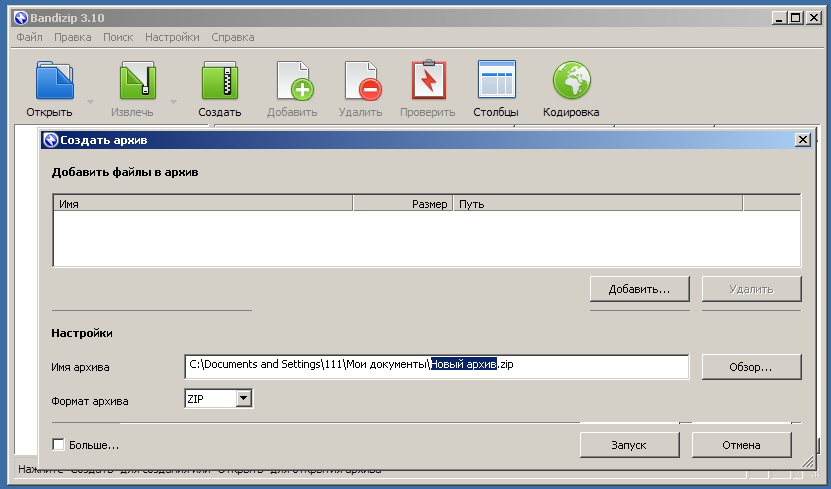
Task: Click the Bandizip logo in main title bar
Action: point(21,17)
